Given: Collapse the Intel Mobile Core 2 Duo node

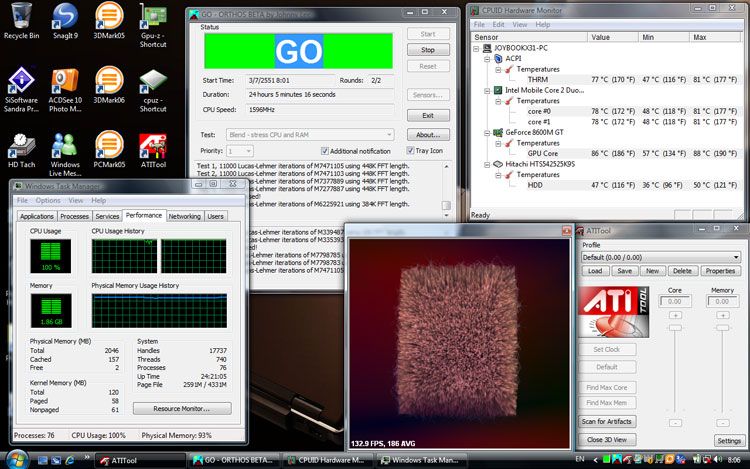Looking at the screenshot, I should [x=487, y=90].
